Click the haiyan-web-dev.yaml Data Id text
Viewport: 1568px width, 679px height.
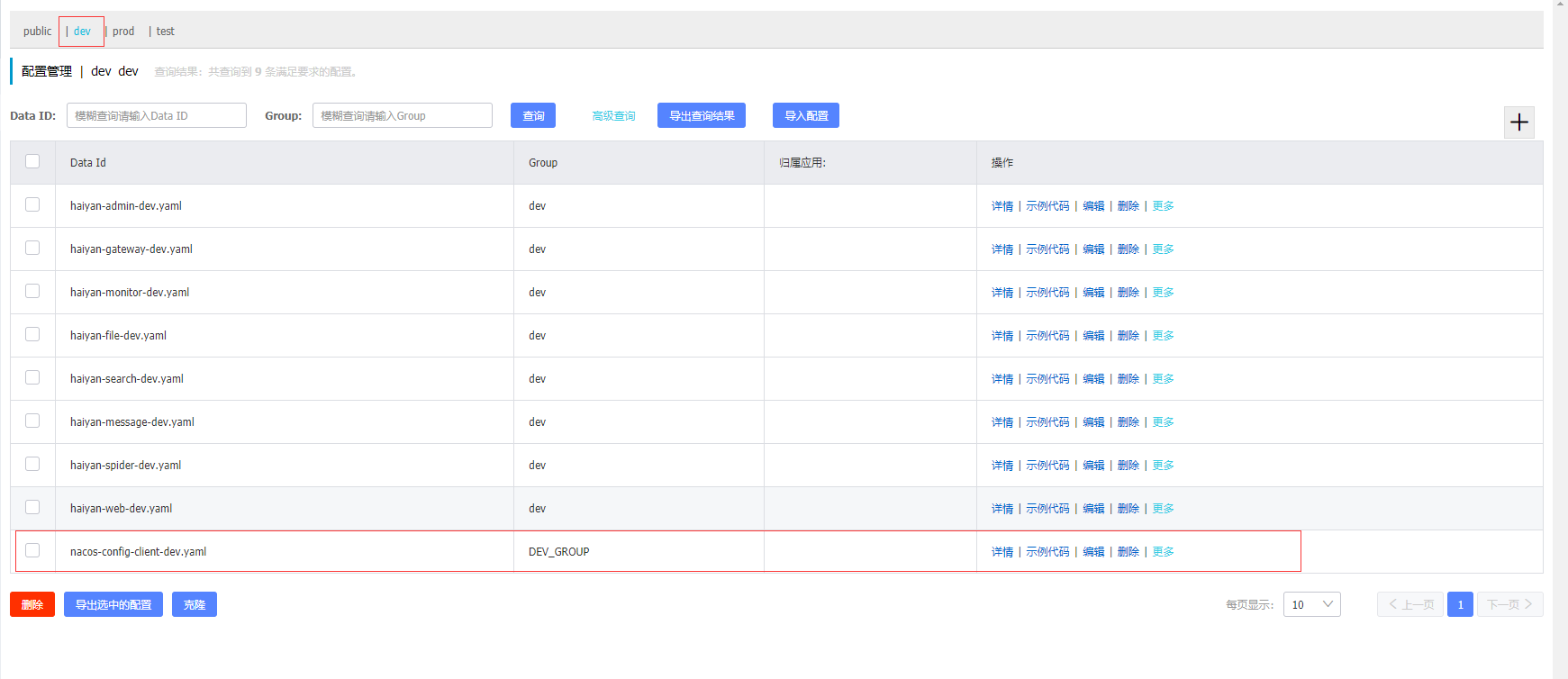(x=121, y=509)
